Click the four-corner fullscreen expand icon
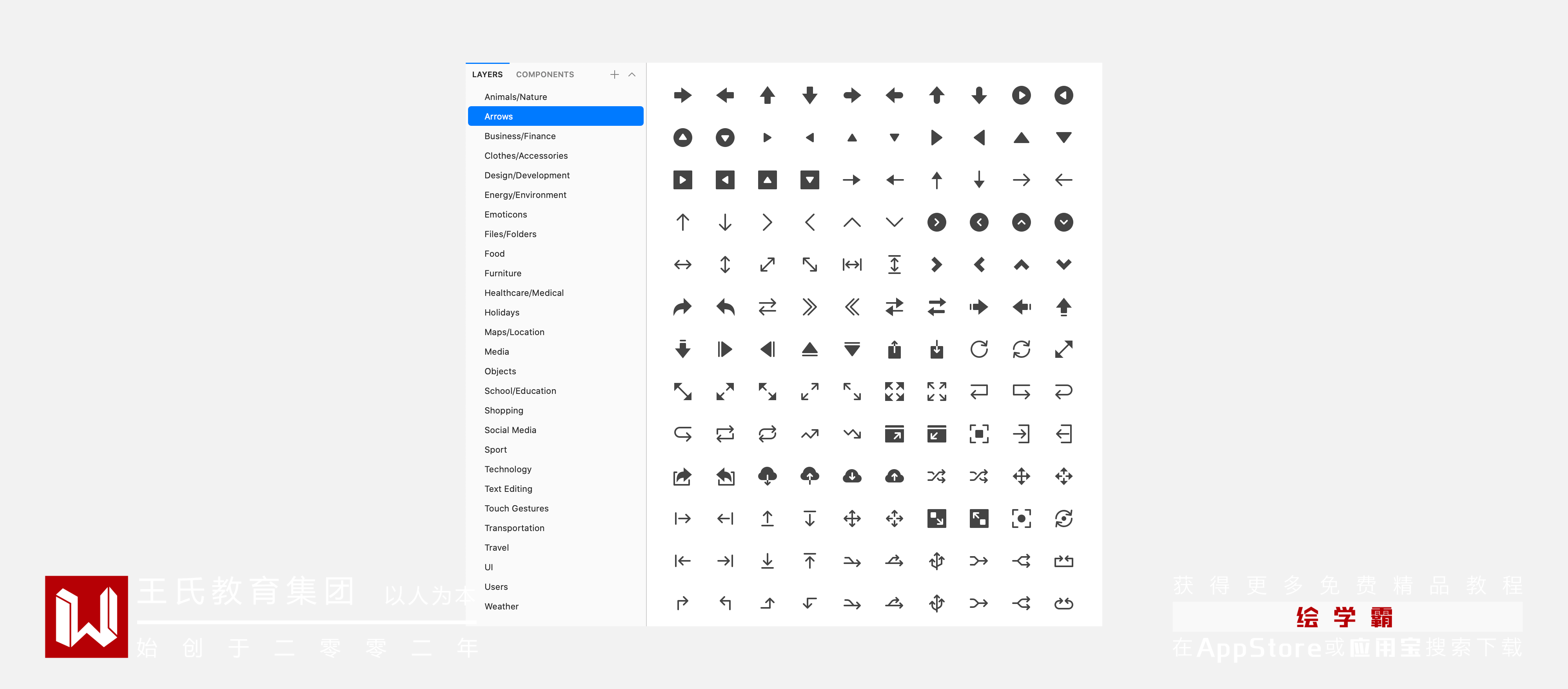The image size is (1568, 689). pos(894,392)
